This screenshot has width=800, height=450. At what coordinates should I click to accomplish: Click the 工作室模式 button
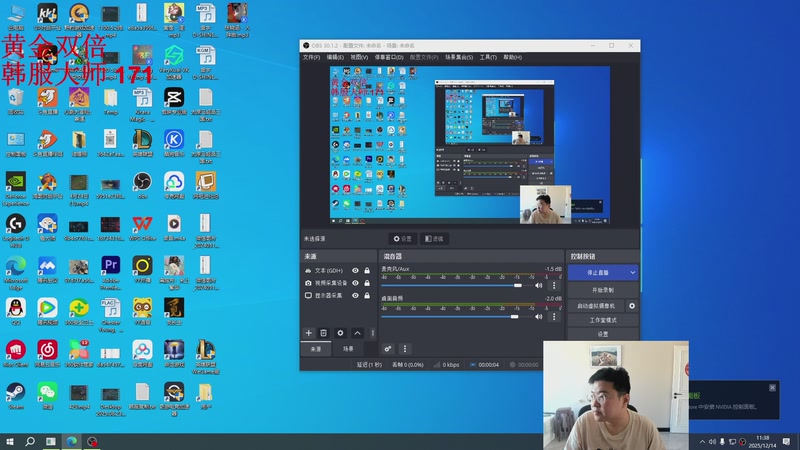[x=603, y=320]
